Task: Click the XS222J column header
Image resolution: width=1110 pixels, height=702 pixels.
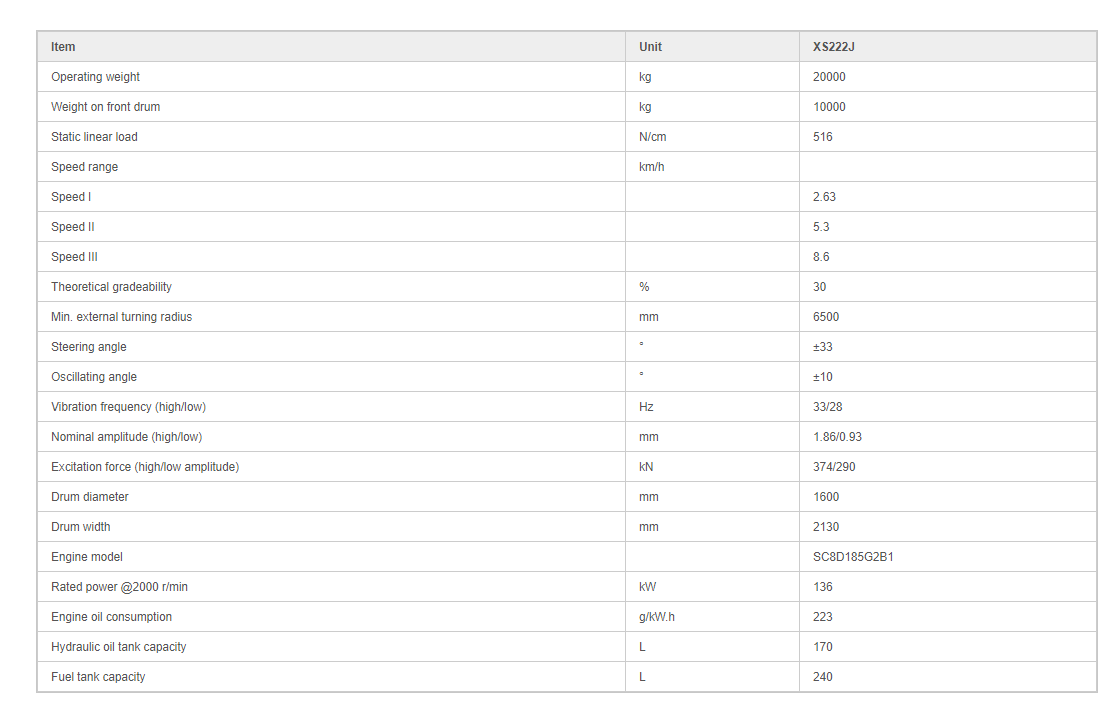Action: [x=833, y=47]
